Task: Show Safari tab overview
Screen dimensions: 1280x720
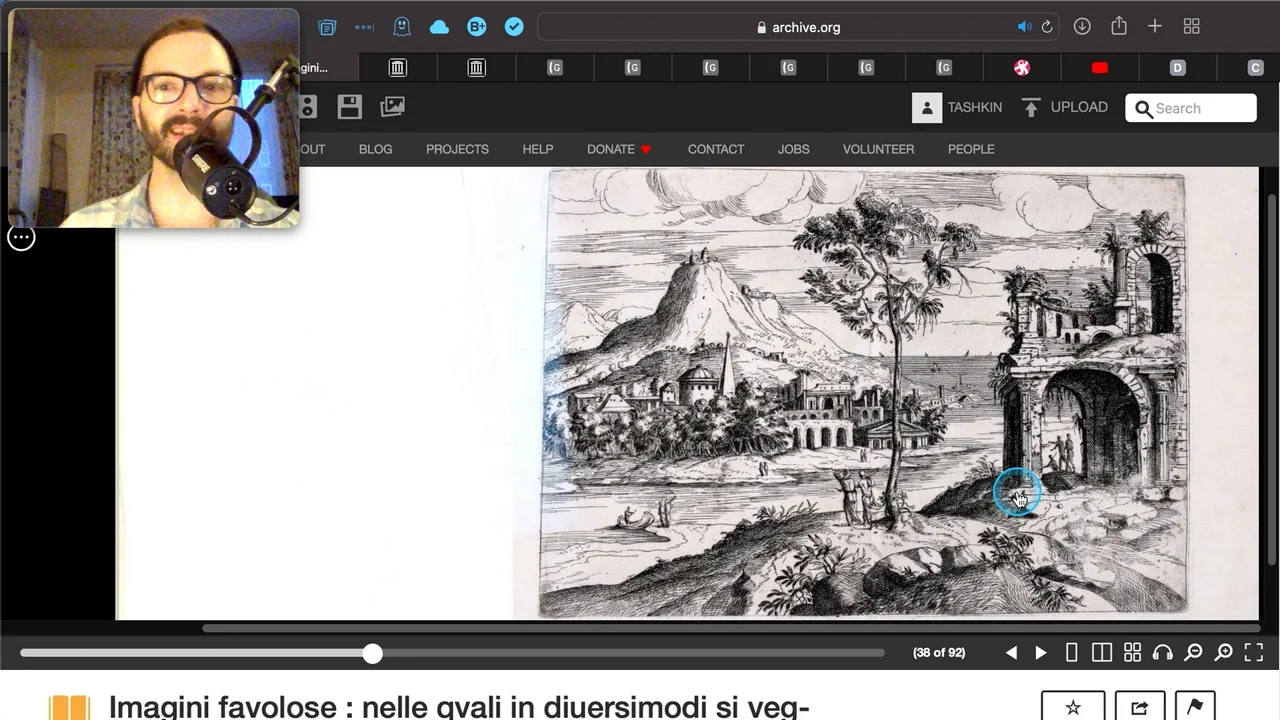Action: pos(1191,27)
